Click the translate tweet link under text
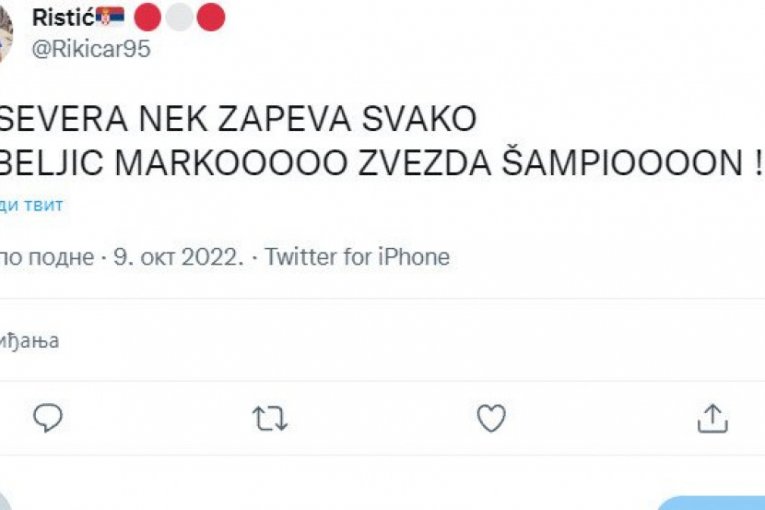The height and width of the screenshot is (510, 765). 31,205
